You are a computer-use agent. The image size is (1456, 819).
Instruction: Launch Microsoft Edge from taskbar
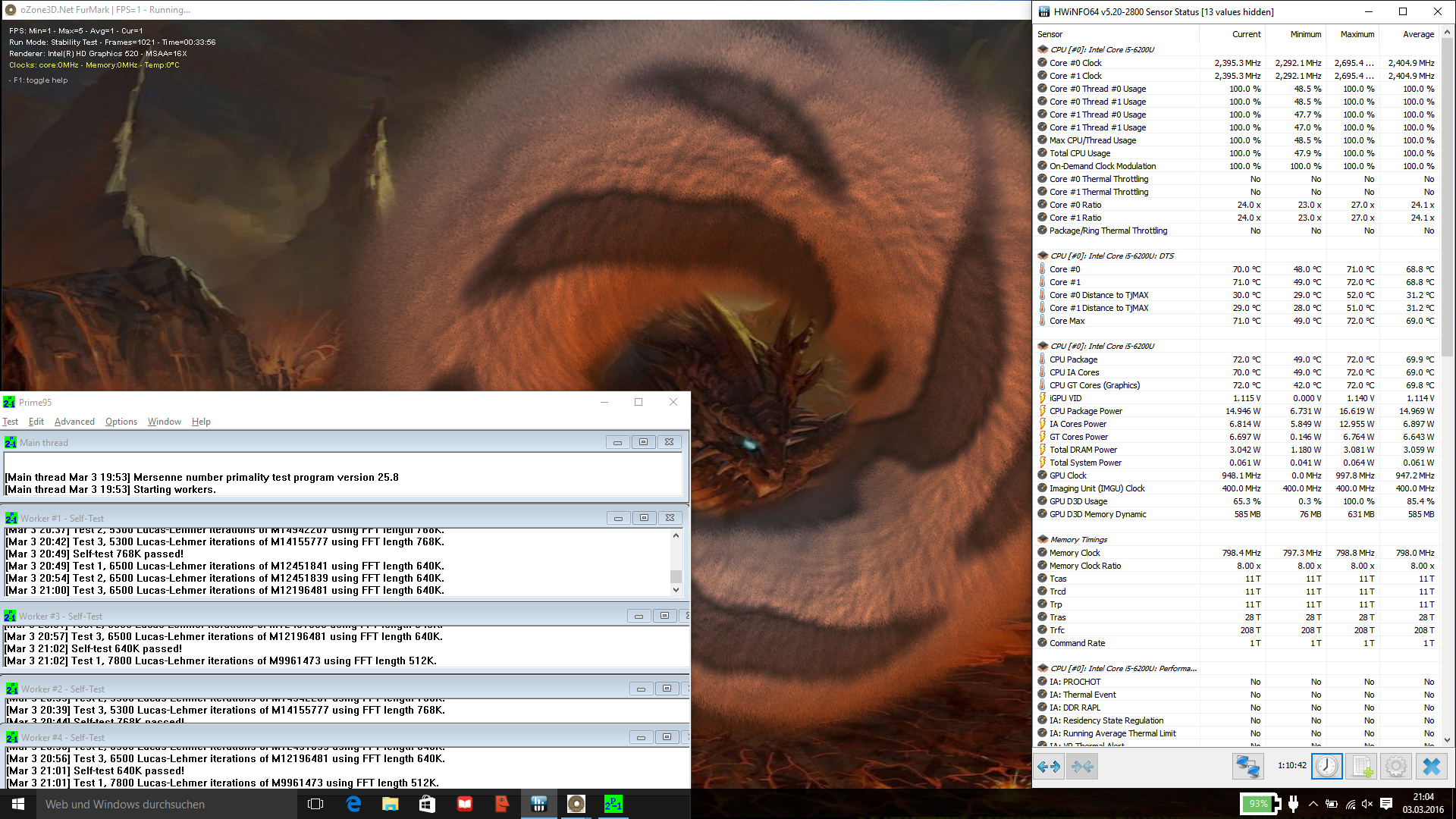point(353,804)
